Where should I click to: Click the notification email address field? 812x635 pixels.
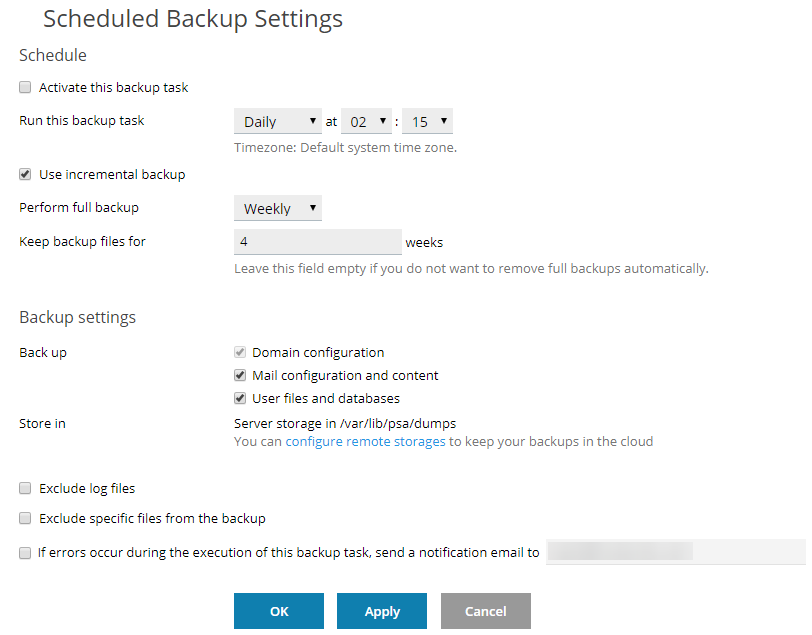pyautogui.click(x=675, y=552)
